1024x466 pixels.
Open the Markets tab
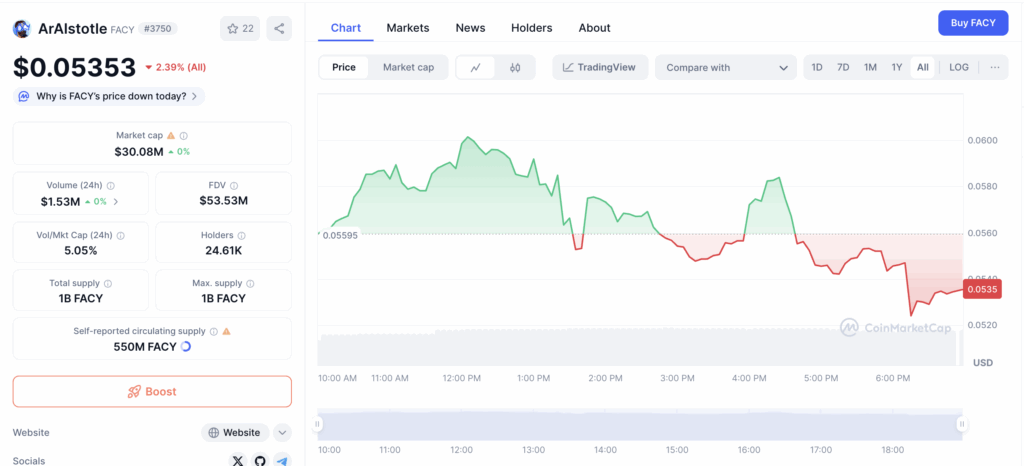point(407,28)
